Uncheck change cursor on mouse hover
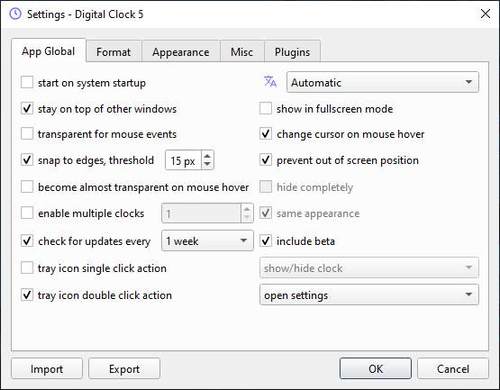The image size is (500, 390). [x=265, y=134]
